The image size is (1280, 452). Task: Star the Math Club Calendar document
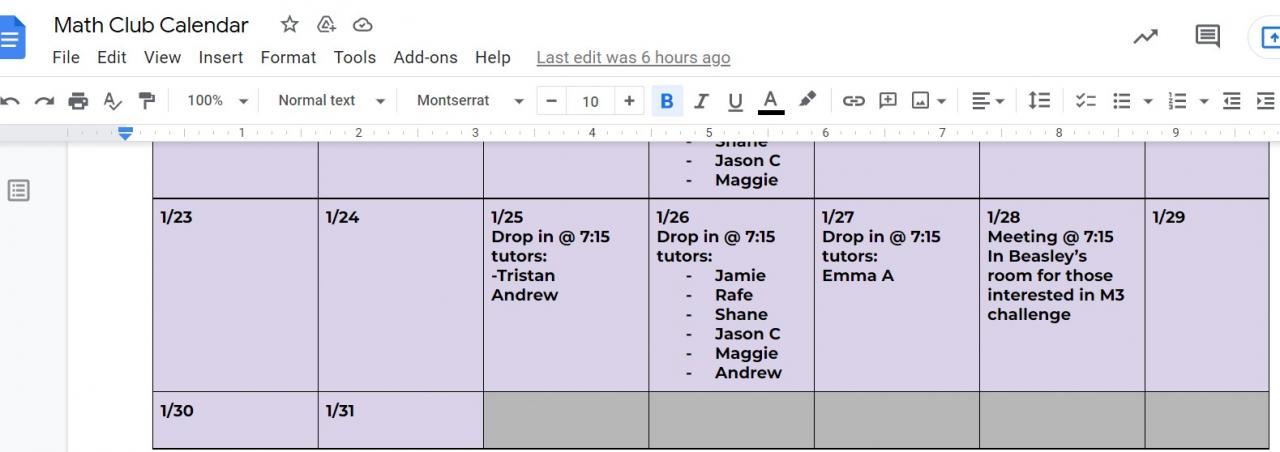click(289, 25)
